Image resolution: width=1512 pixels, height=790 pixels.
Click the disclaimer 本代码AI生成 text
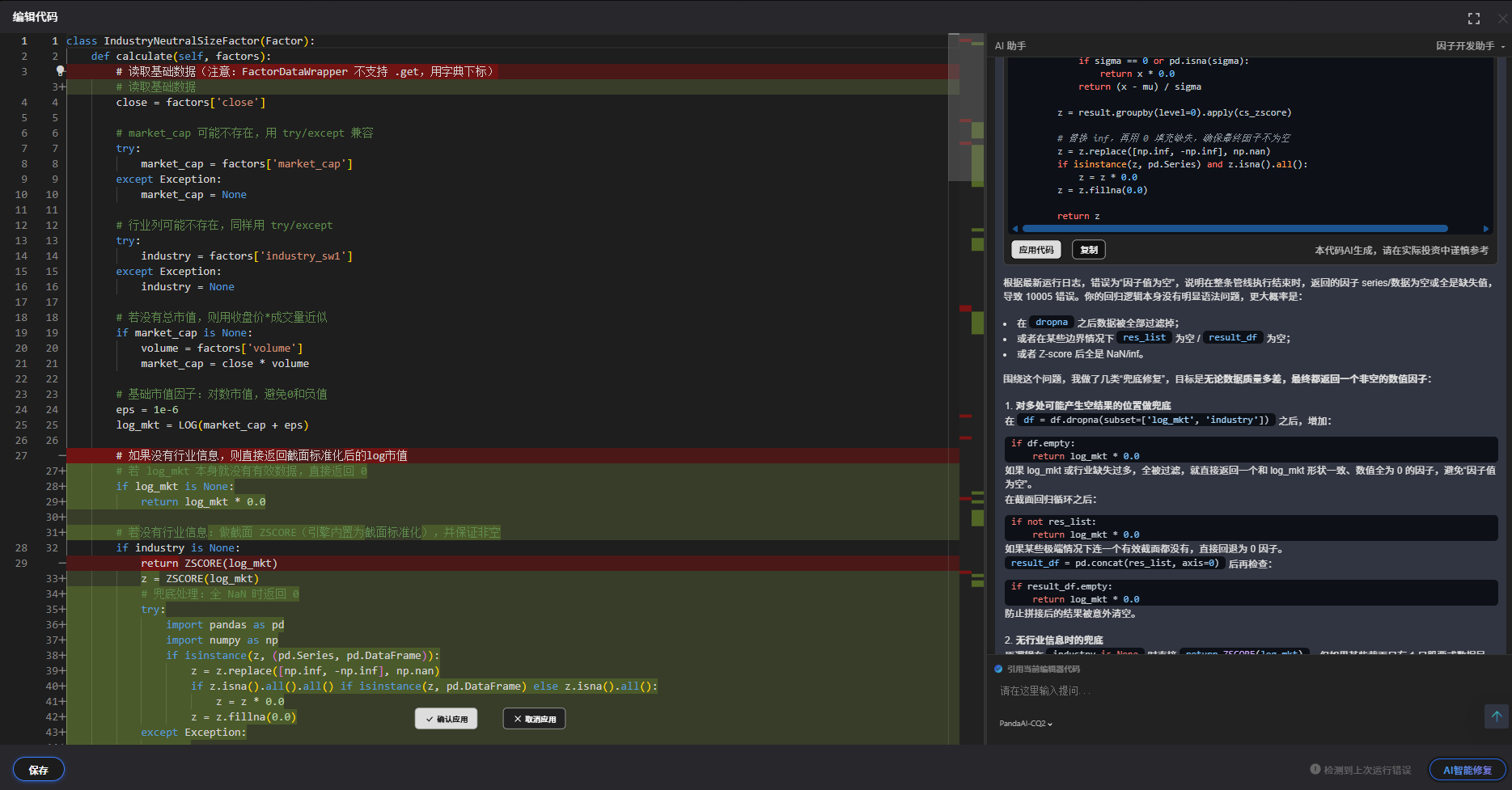click(x=1401, y=251)
